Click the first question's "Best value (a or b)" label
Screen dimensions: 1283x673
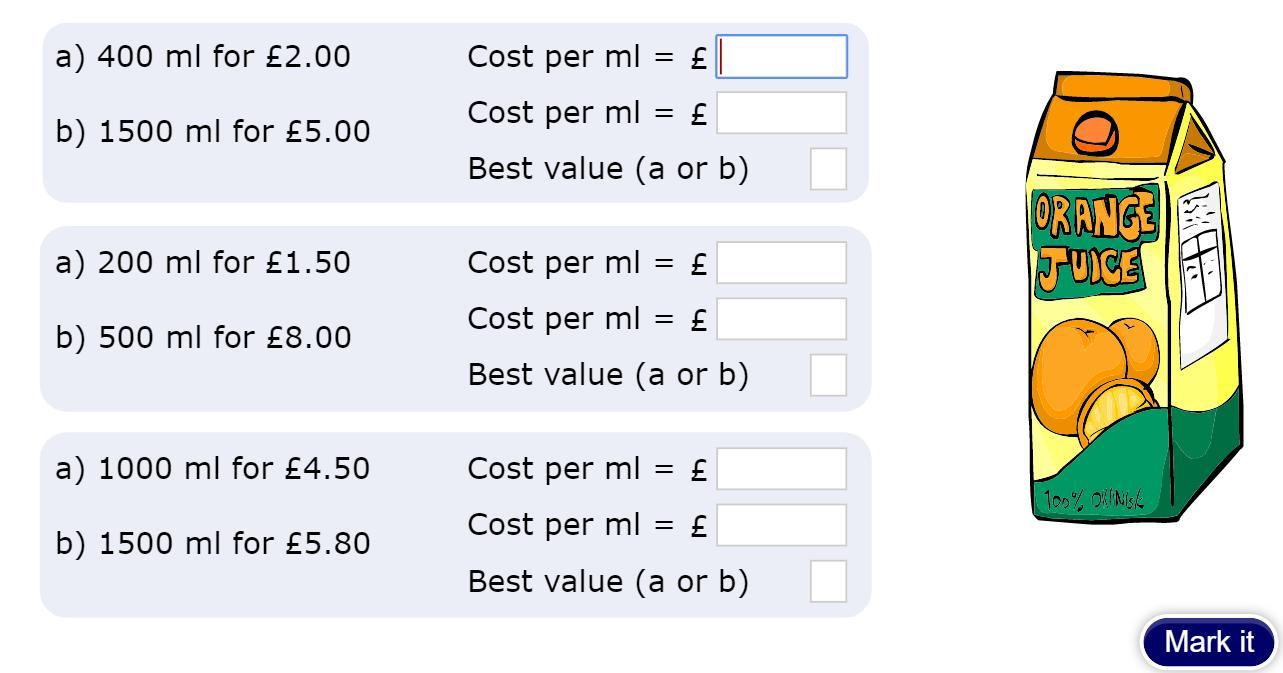pos(608,169)
